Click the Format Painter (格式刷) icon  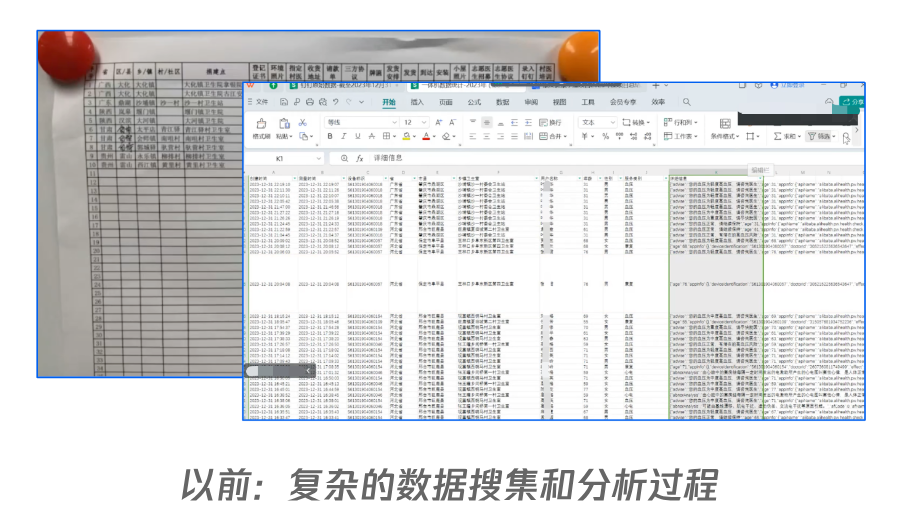coord(261,124)
